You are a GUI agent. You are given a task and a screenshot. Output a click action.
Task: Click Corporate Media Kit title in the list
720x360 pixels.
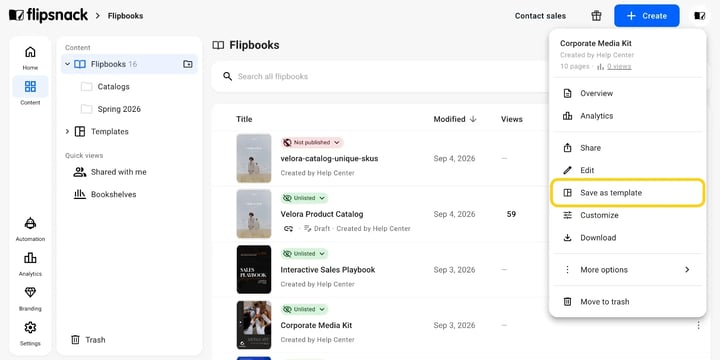[316, 325]
